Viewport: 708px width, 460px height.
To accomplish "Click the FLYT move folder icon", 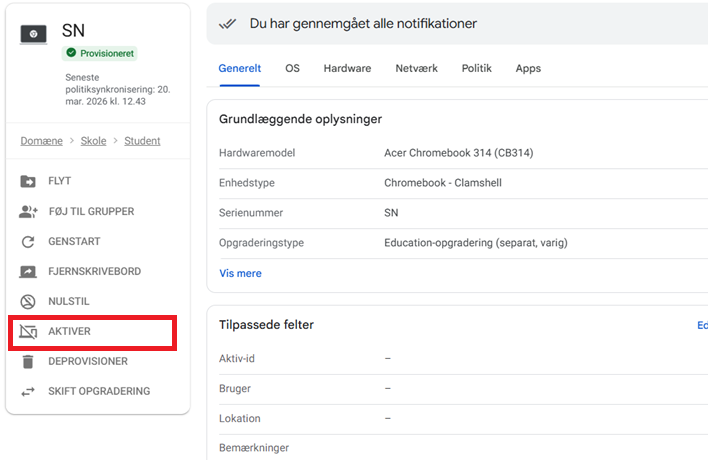I will (28, 181).
